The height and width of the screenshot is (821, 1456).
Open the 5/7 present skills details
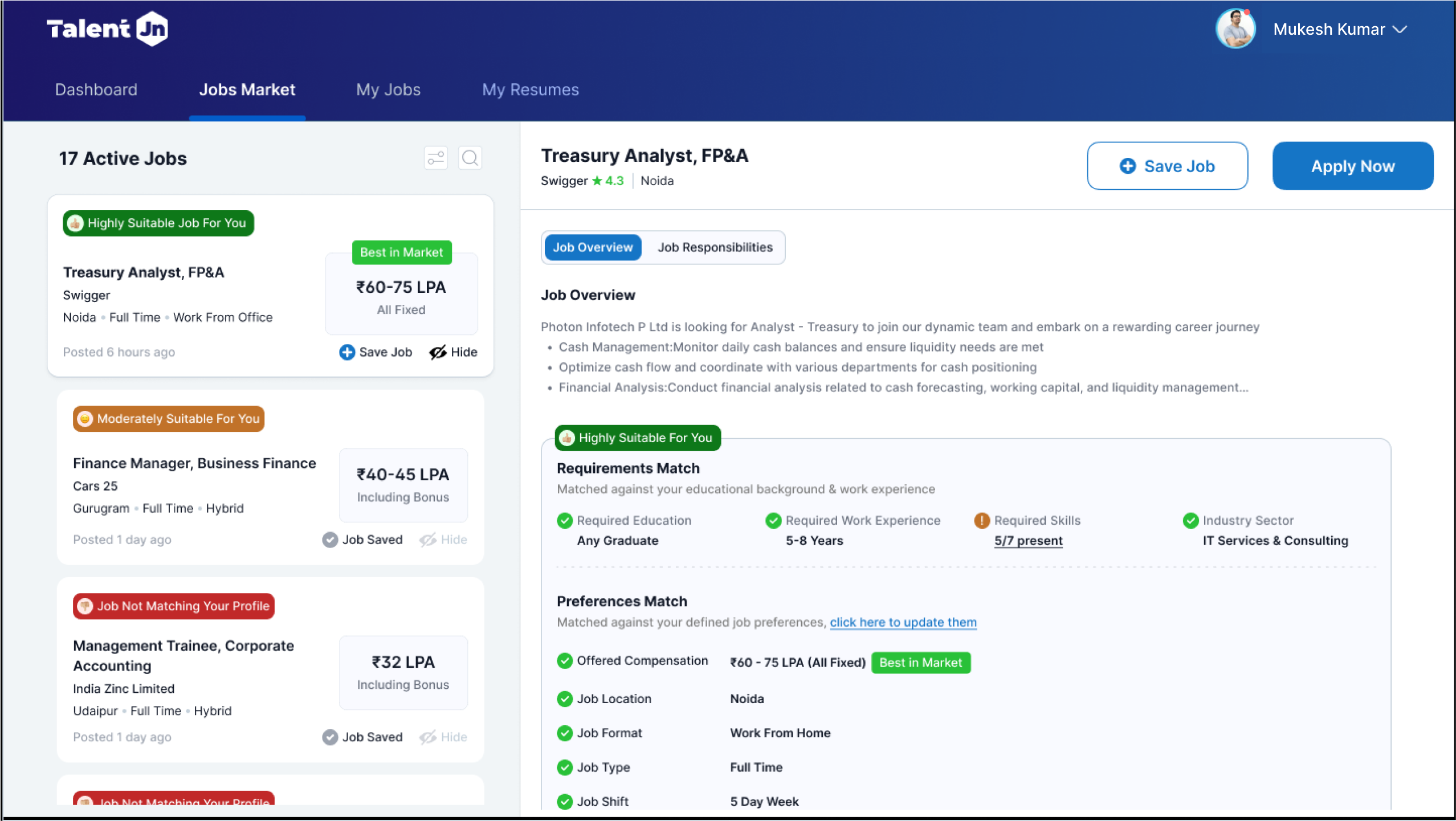coord(1028,540)
